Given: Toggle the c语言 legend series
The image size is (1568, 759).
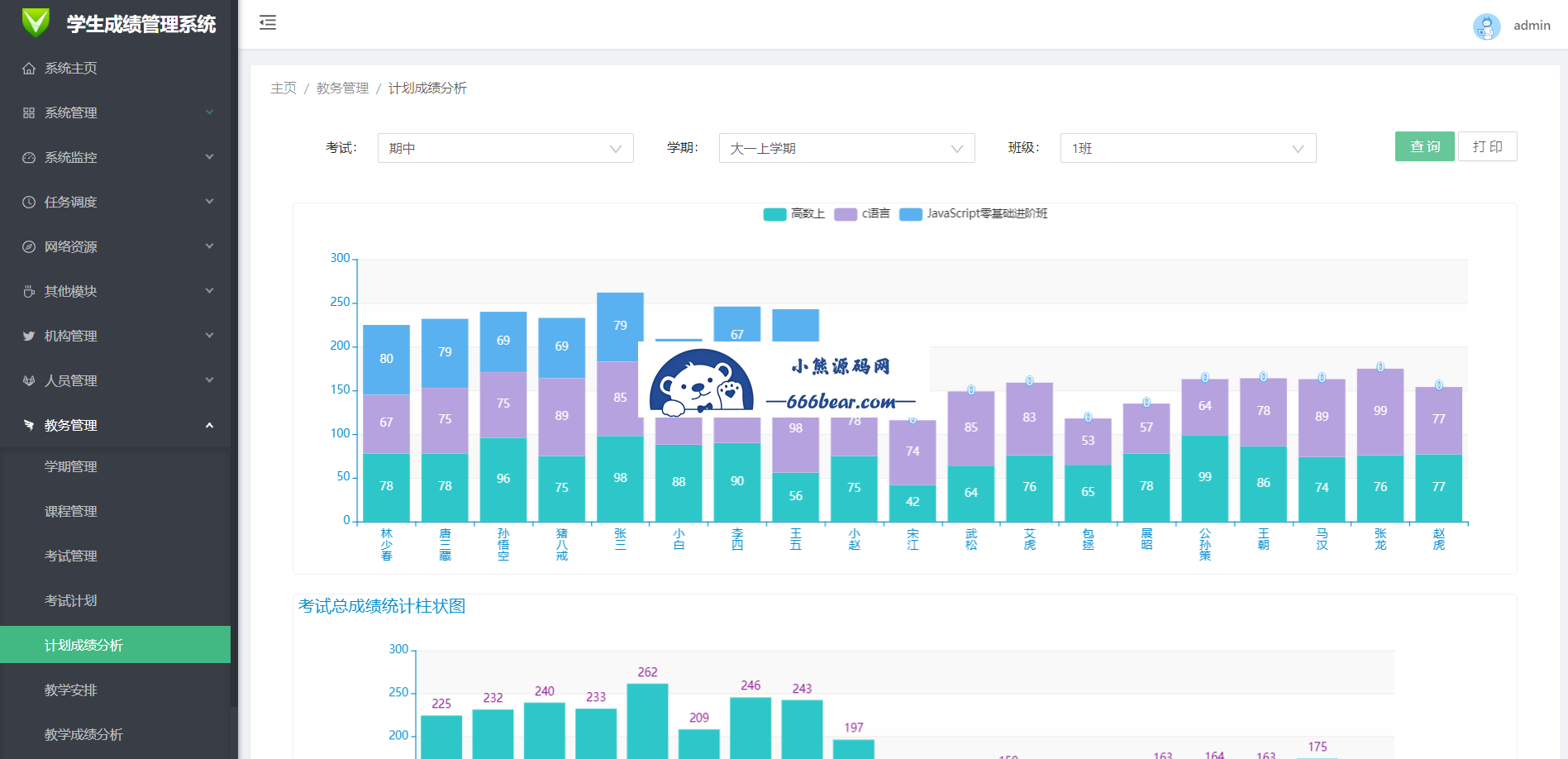Looking at the screenshot, I should [862, 214].
